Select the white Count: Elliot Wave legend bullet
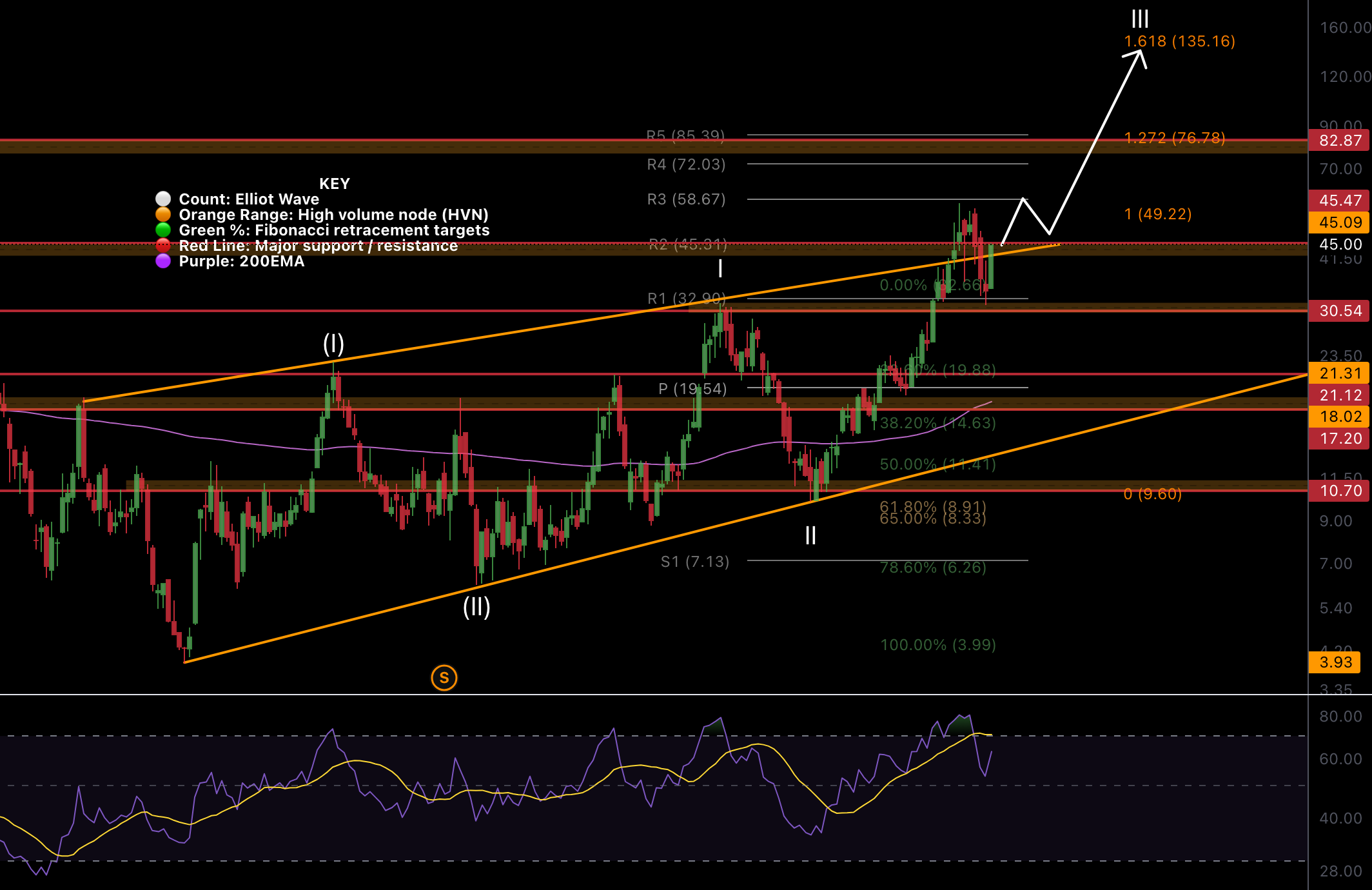1372x890 pixels. [x=162, y=199]
